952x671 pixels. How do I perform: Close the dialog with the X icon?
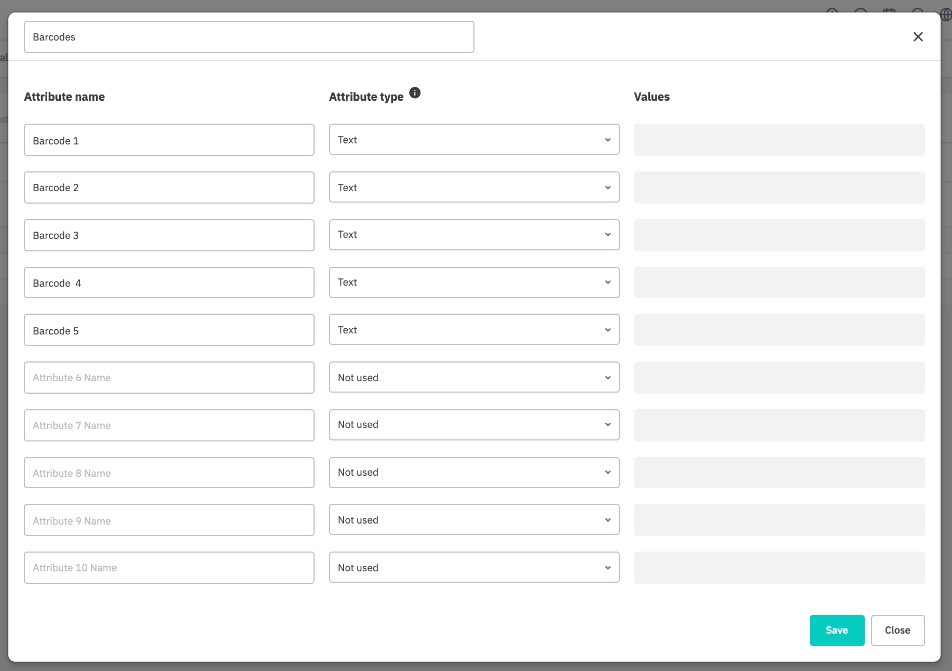tap(918, 37)
